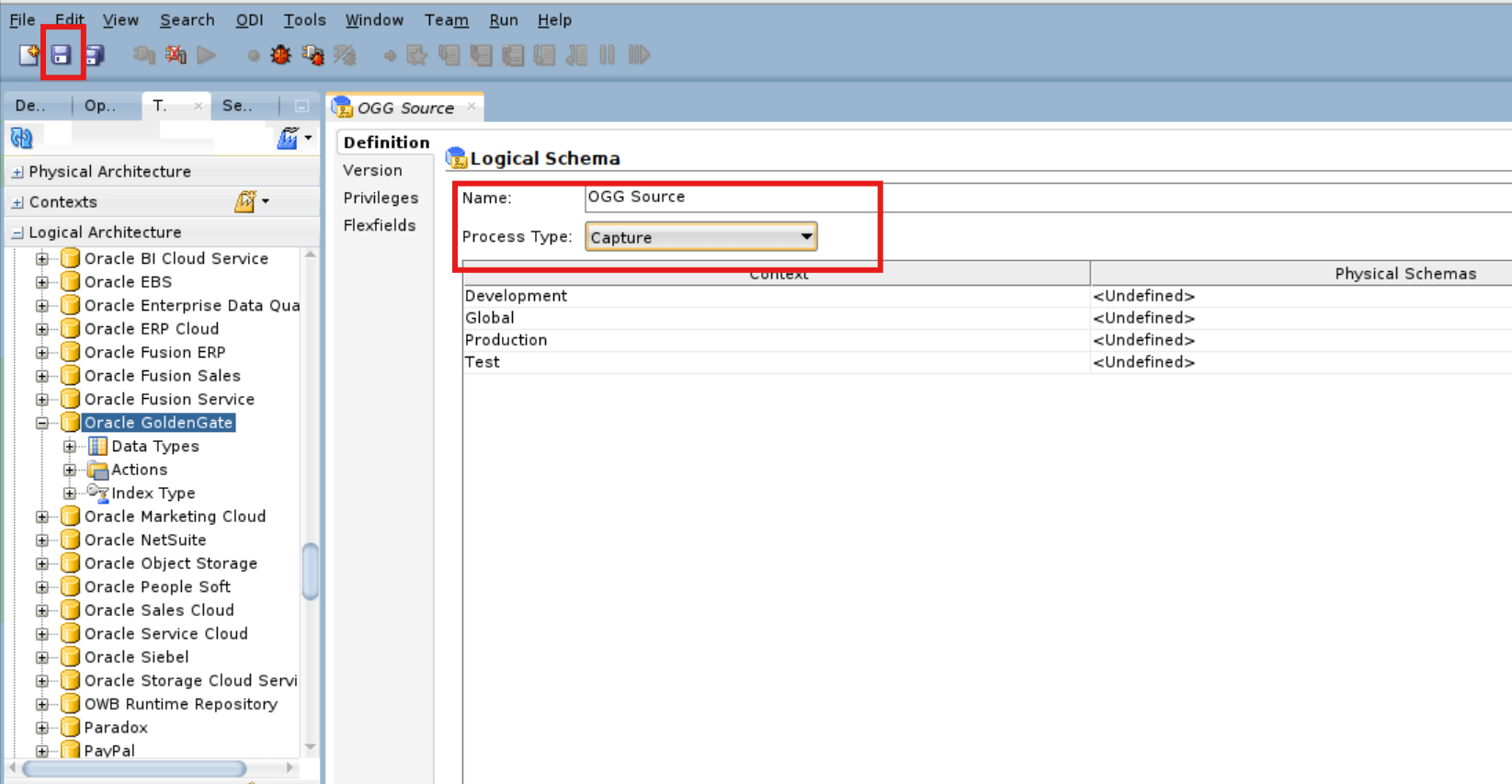Open the Definition section

click(386, 142)
